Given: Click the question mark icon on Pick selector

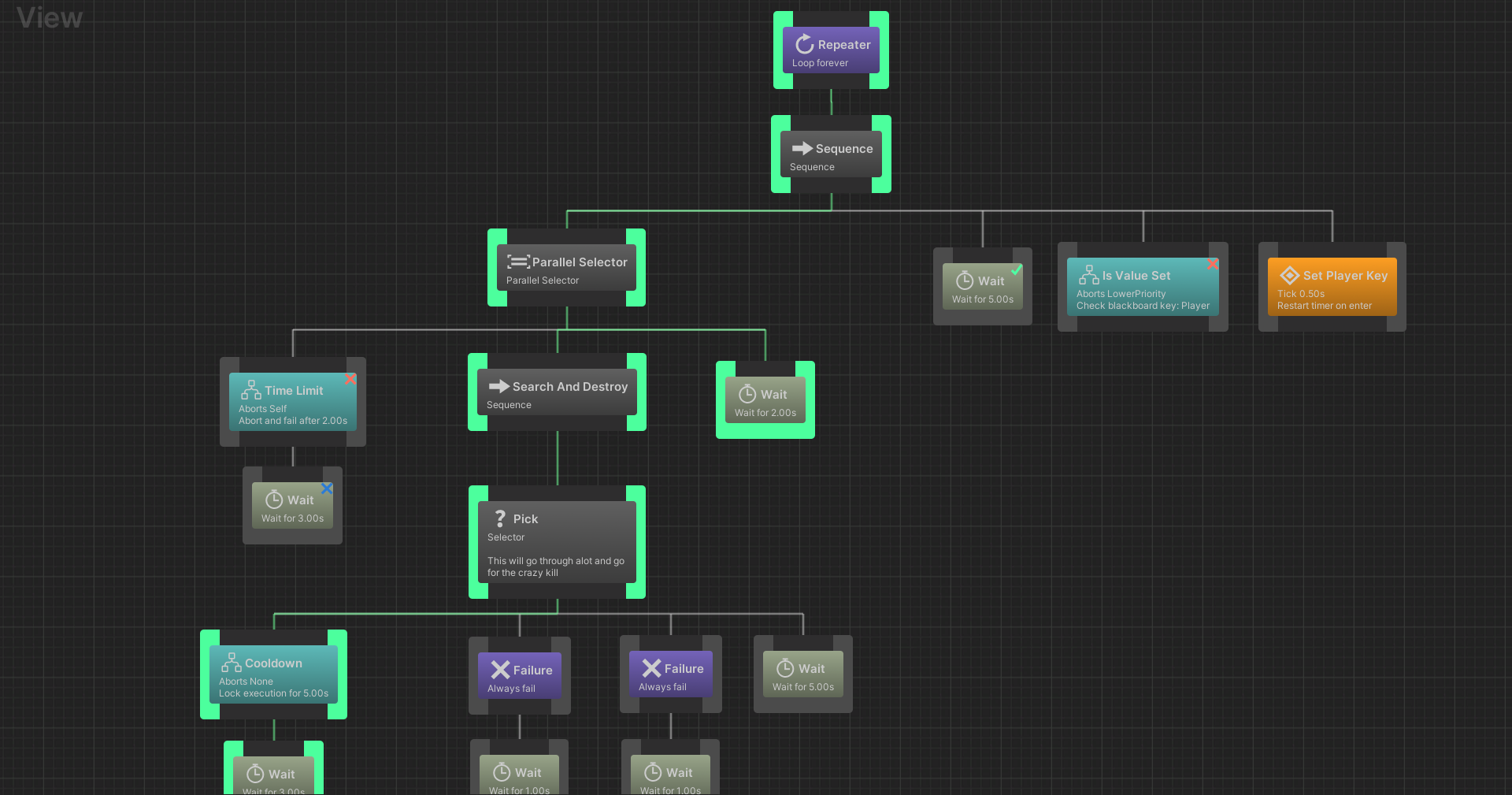Looking at the screenshot, I should 502,518.
